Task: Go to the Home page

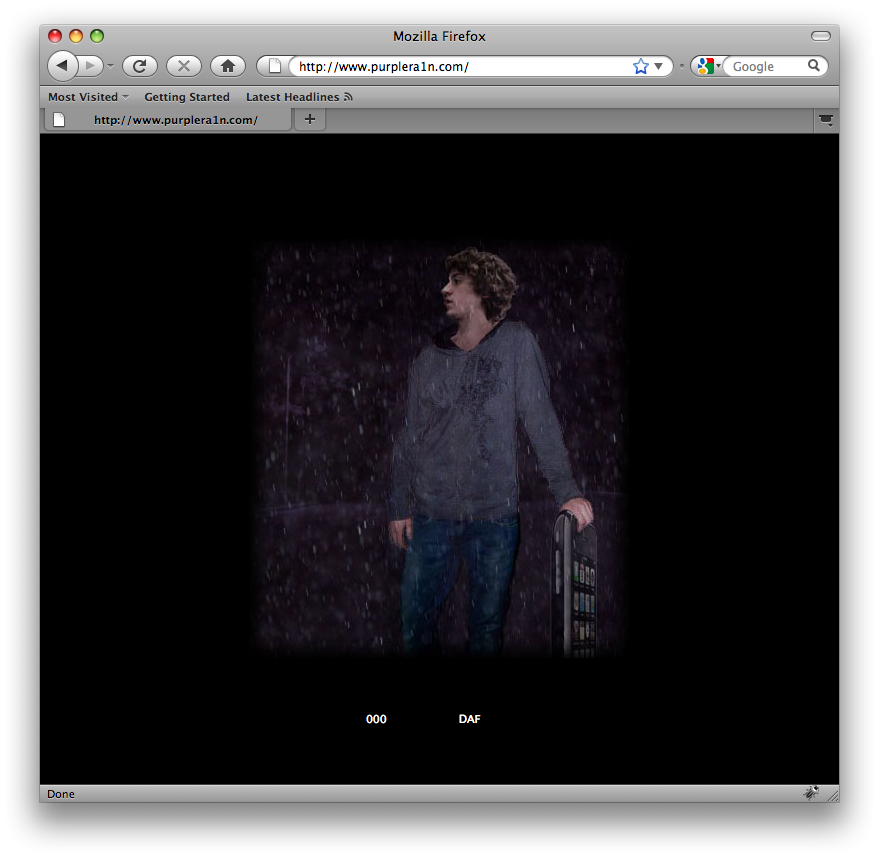Action: point(228,66)
